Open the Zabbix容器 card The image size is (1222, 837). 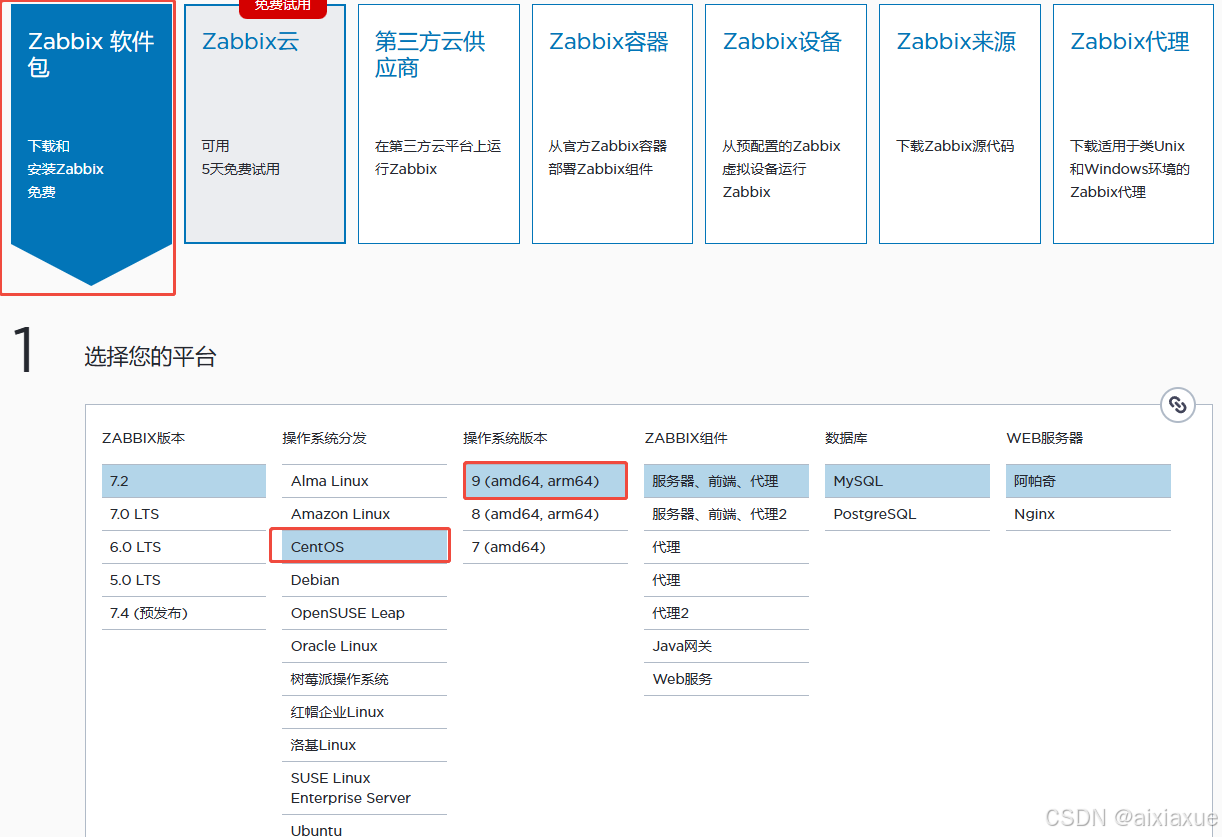click(612, 124)
